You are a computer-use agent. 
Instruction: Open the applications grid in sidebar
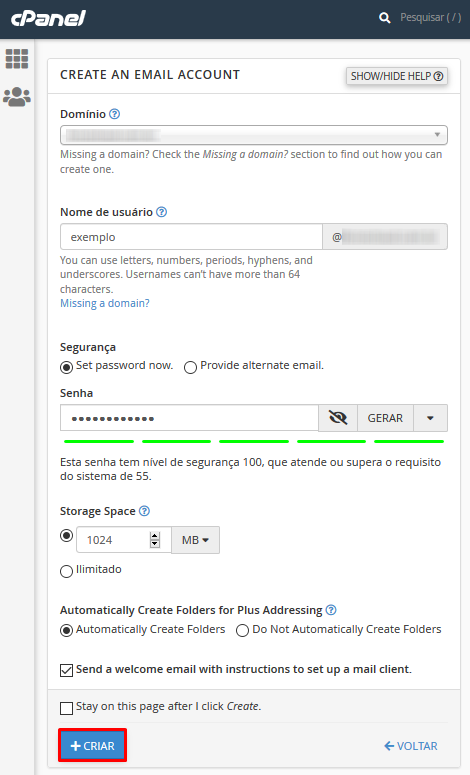pos(17,59)
